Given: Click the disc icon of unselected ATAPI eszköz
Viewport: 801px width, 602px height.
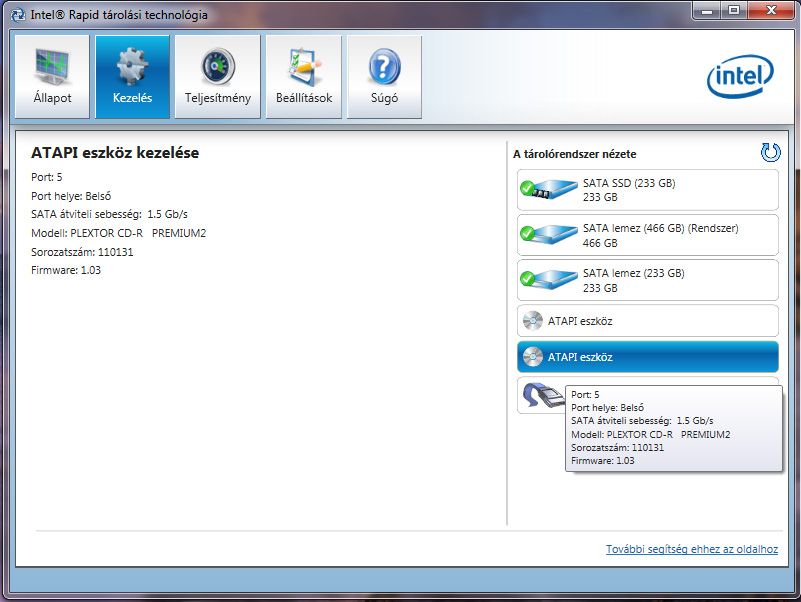Looking at the screenshot, I should point(533,321).
